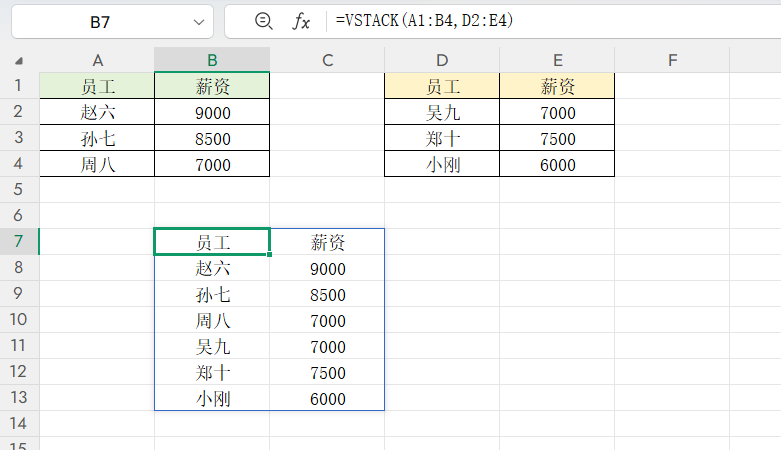The height and width of the screenshot is (450, 781).
Task: Select column E header
Action: [x=557, y=60]
